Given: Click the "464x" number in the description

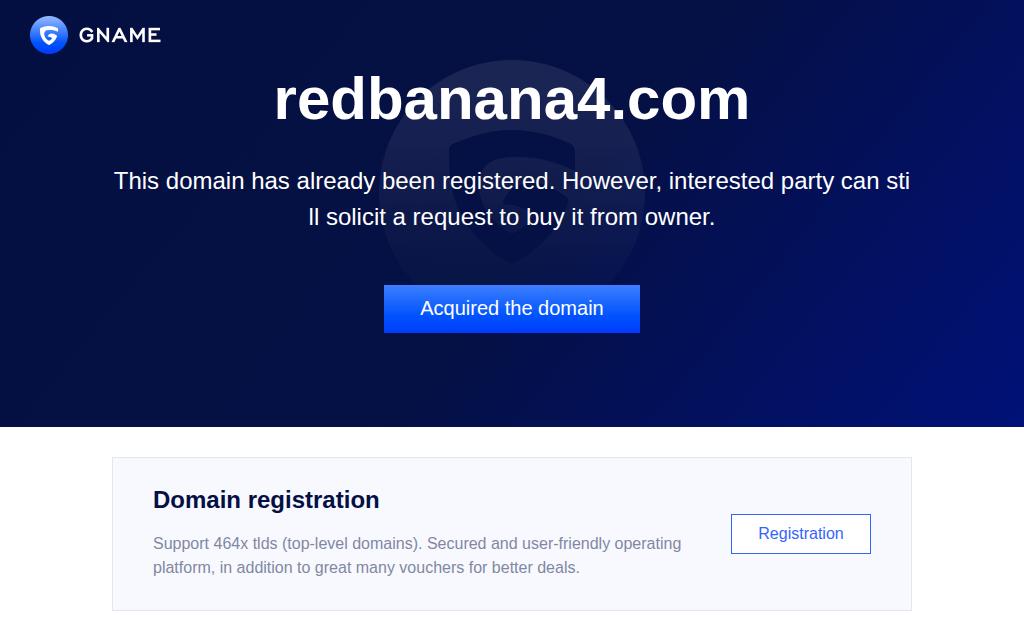Looking at the screenshot, I should coord(230,544).
